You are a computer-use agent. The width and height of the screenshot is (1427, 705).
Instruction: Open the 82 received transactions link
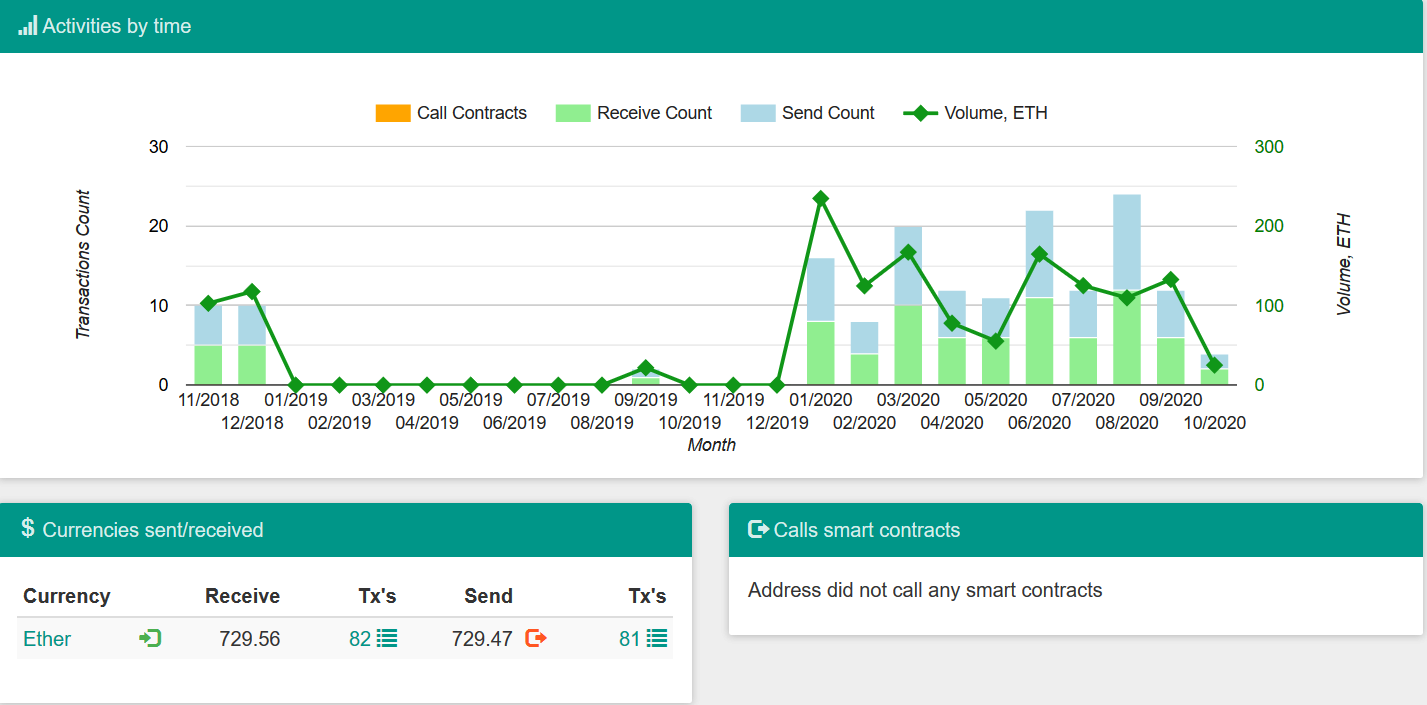coord(360,638)
